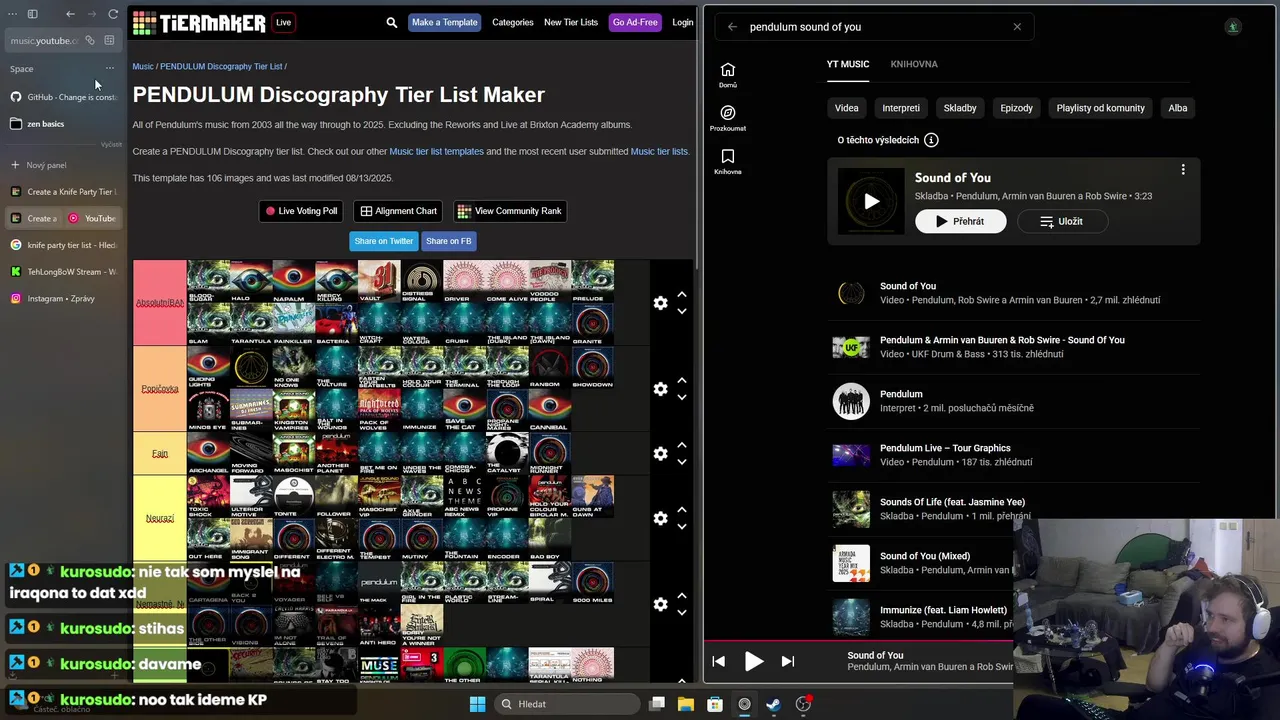1280x720 pixels.
Task: Click the yellow Neurazí tier label
Action: click(160, 518)
